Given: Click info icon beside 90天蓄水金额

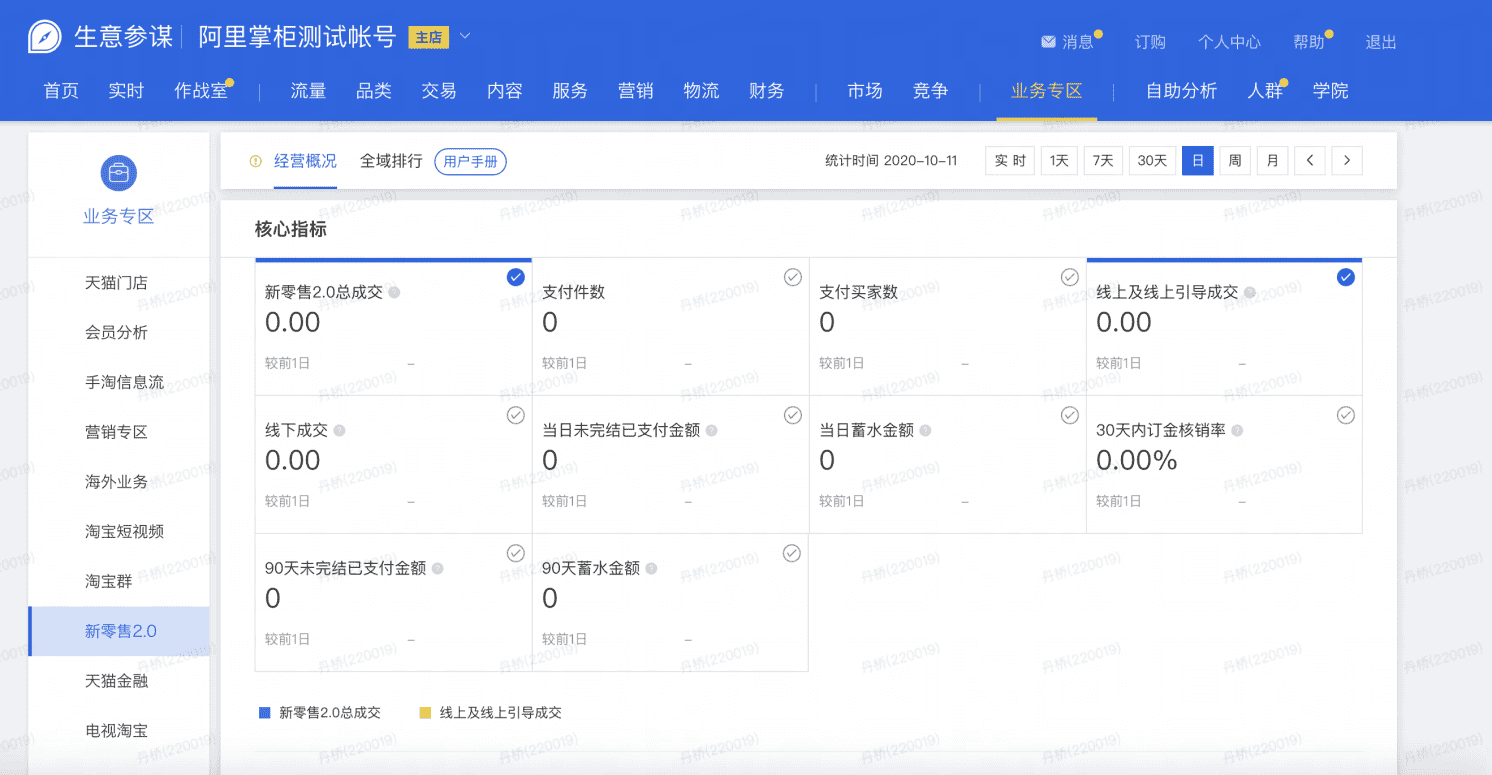Looking at the screenshot, I should coord(651,569).
